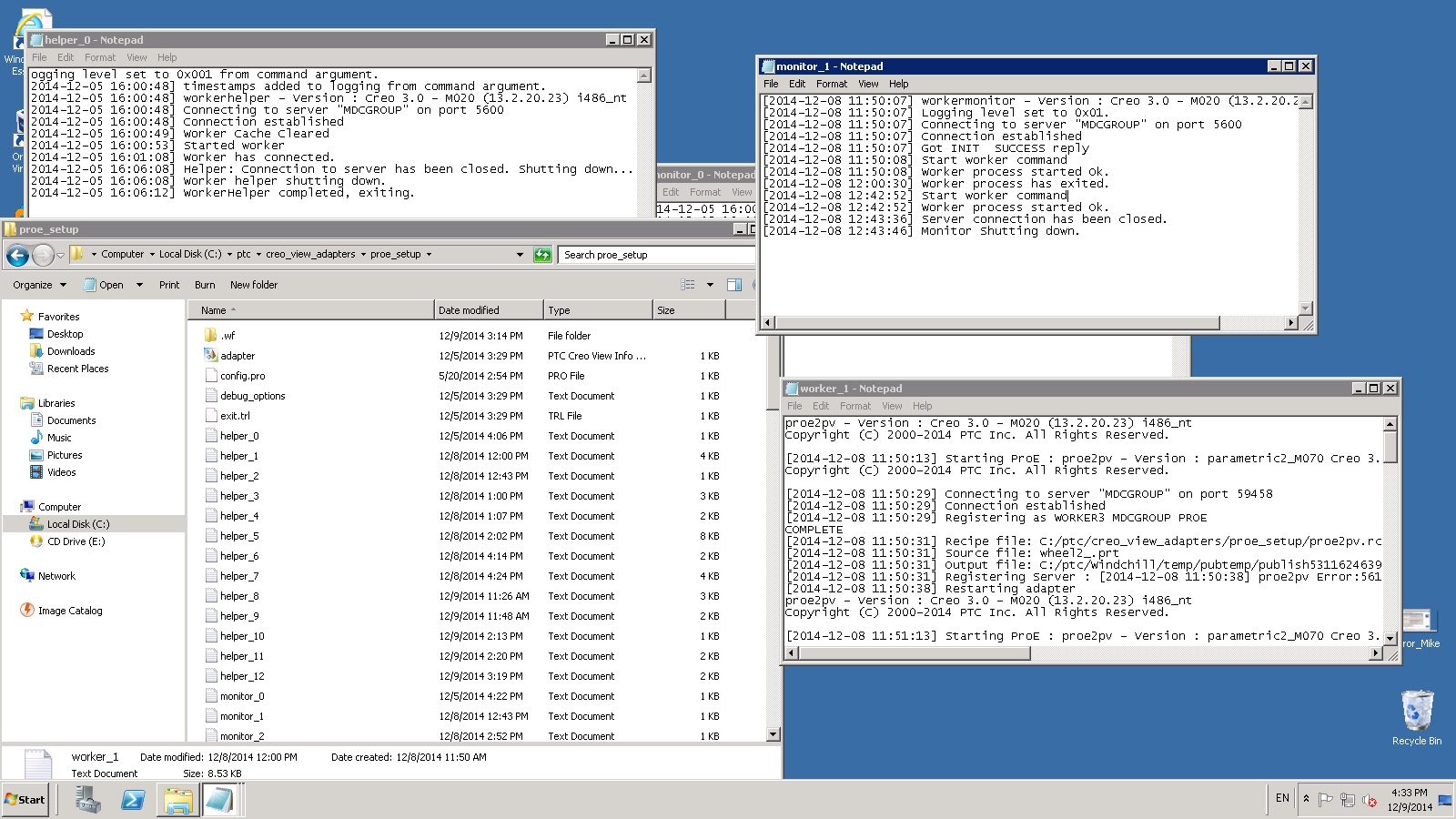Open Help menu in helper_0 Notepad

point(167,57)
